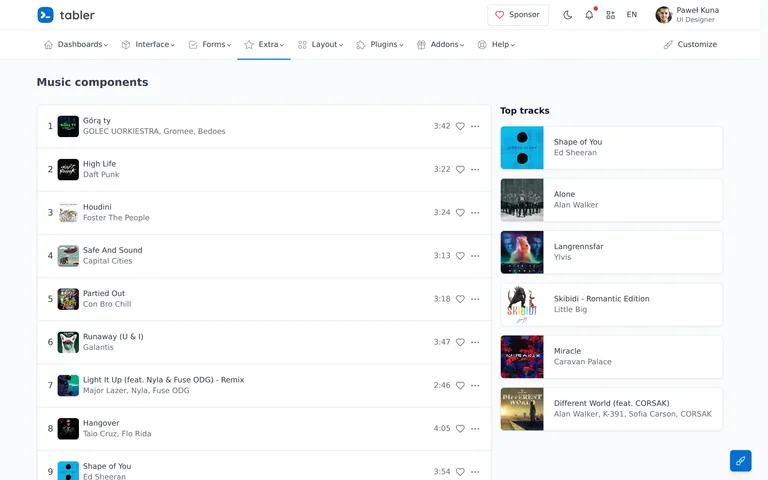
Task: Click track duration 3:42
Action: pos(442,126)
